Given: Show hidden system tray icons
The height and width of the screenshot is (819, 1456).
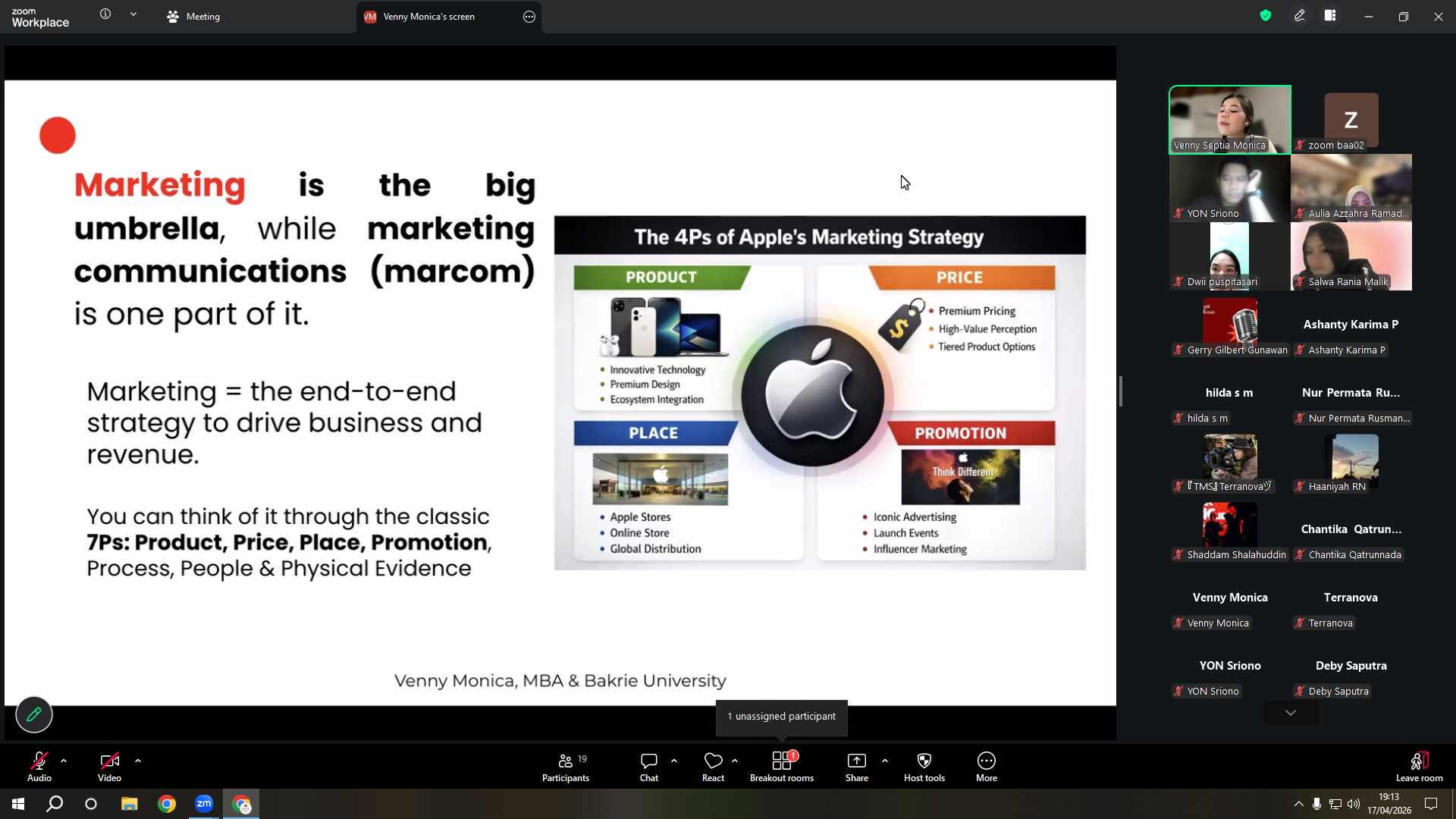Looking at the screenshot, I should pyautogui.click(x=1299, y=804).
